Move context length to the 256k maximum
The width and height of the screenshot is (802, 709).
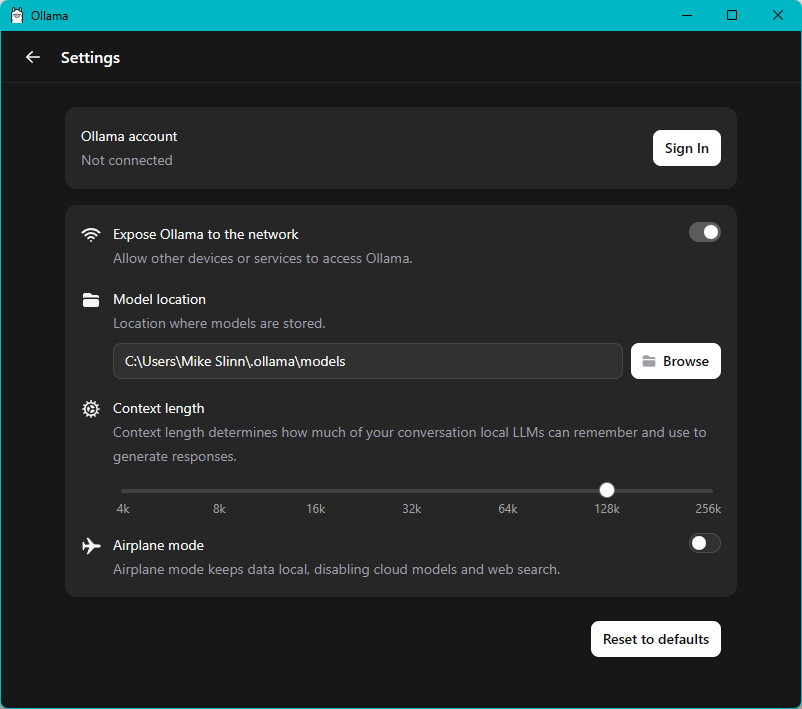pyautogui.click(x=711, y=490)
